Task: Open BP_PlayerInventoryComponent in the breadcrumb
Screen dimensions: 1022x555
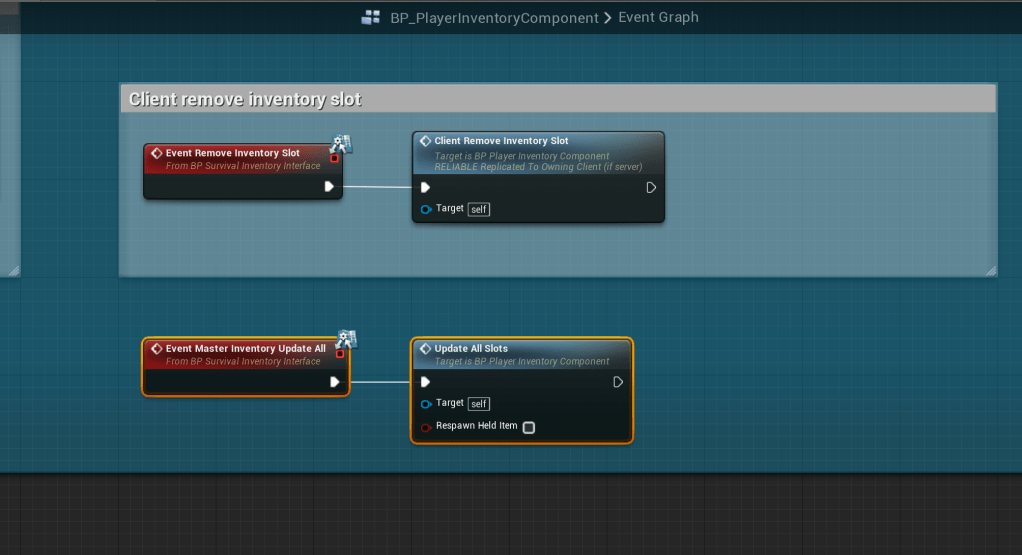Action: tap(493, 18)
